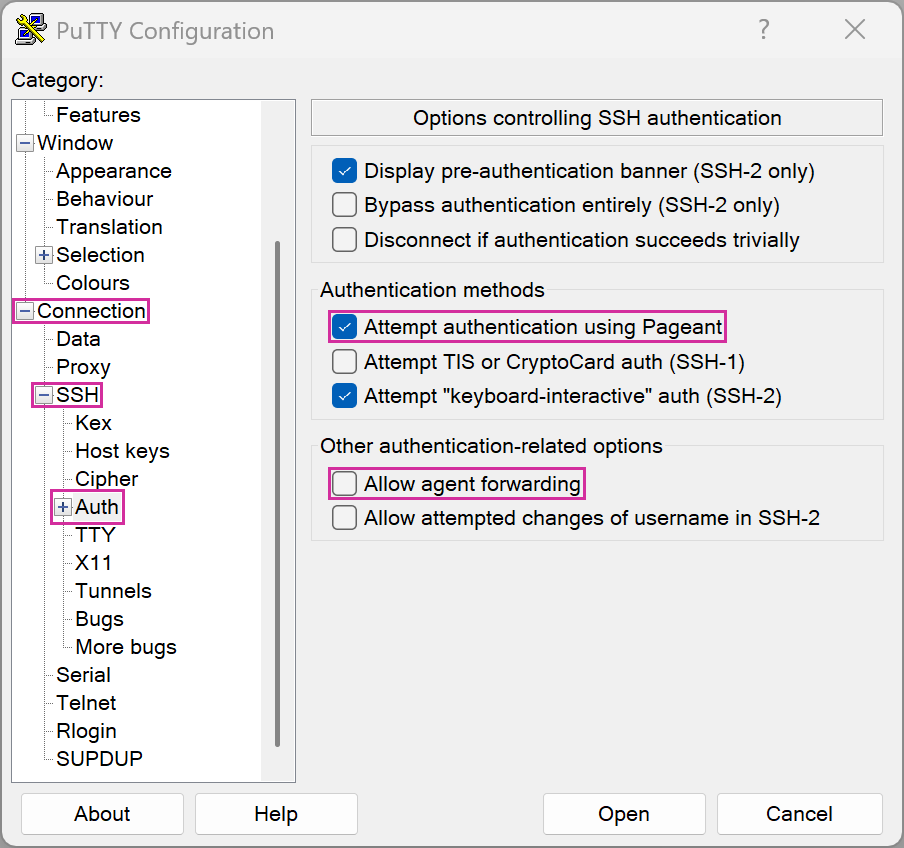
Task: Disable Attempt authentication using Pageant
Action: click(345, 327)
